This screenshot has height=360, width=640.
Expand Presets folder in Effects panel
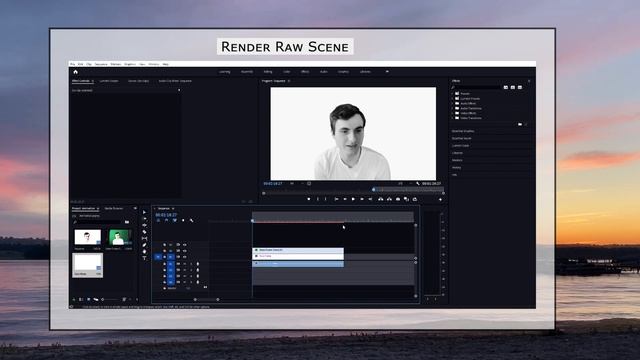[x=453, y=93]
